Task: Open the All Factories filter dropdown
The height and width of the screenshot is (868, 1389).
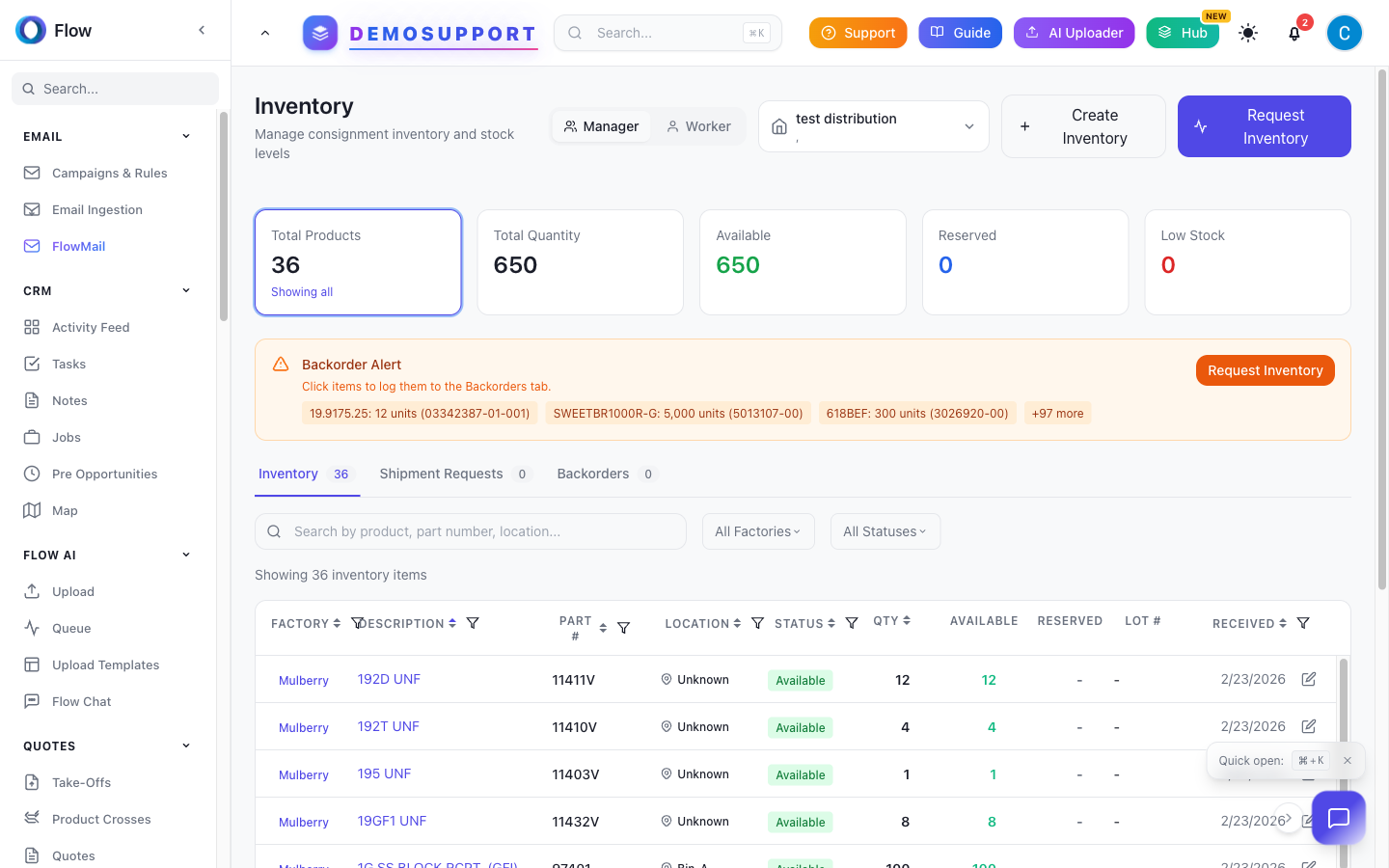Action: 758,530
